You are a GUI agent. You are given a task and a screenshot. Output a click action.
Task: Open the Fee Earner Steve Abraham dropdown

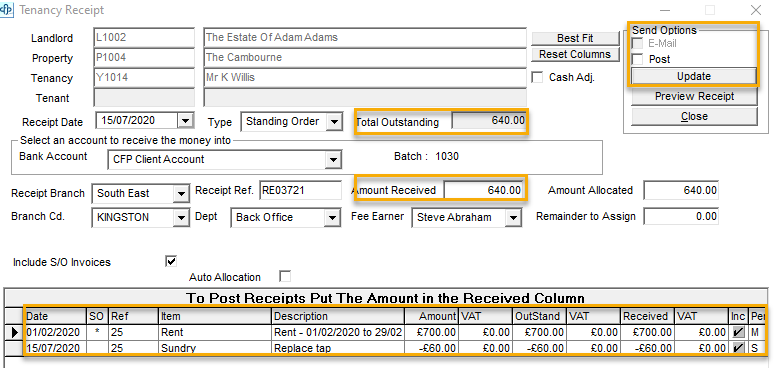click(x=513, y=218)
